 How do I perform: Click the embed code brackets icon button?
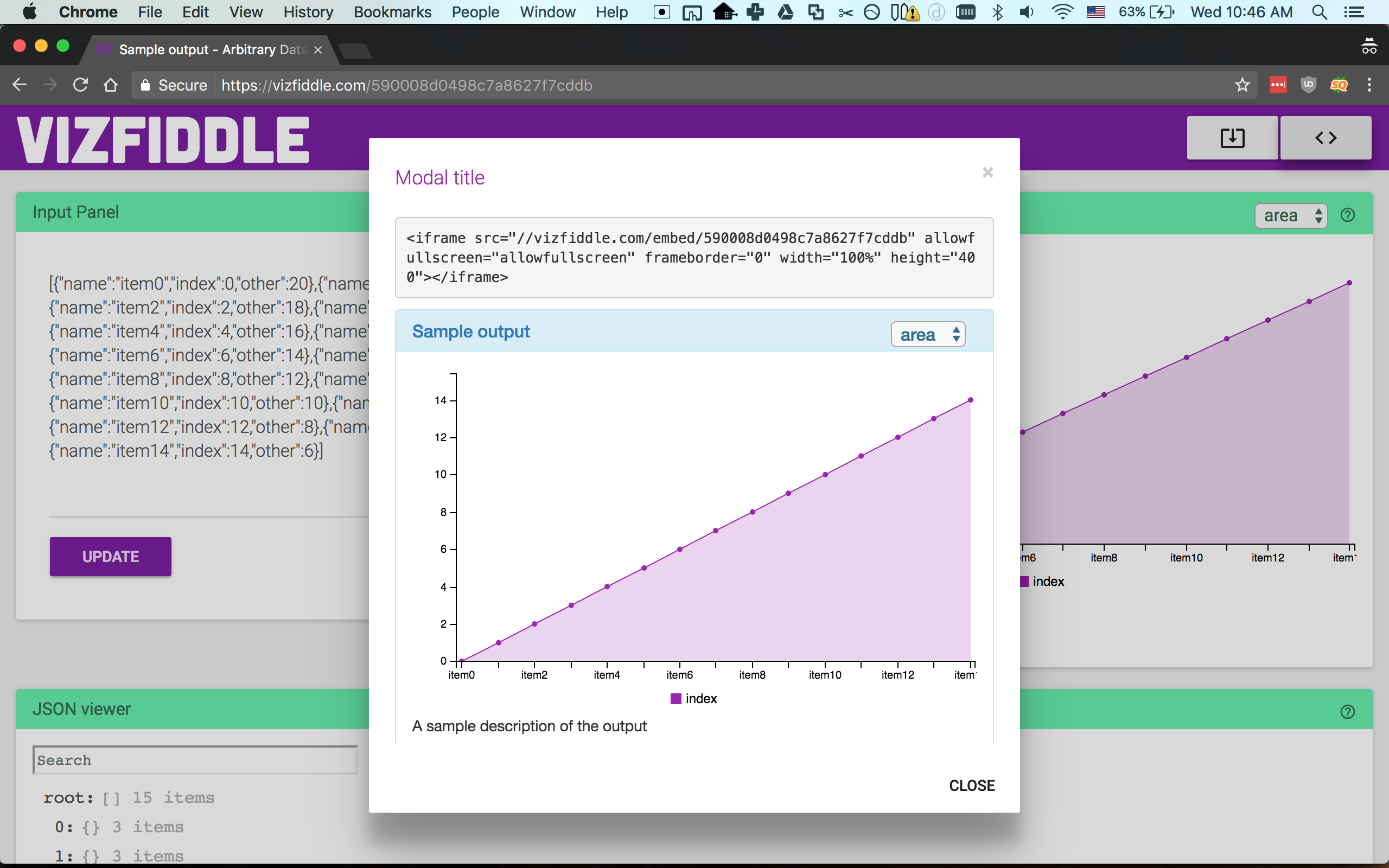click(x=1326, y=138)
